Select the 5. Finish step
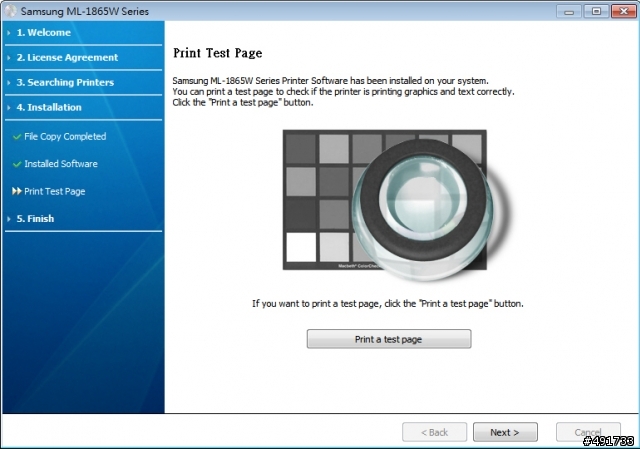Viewport: 640px width, 449px height. (35, 219)
